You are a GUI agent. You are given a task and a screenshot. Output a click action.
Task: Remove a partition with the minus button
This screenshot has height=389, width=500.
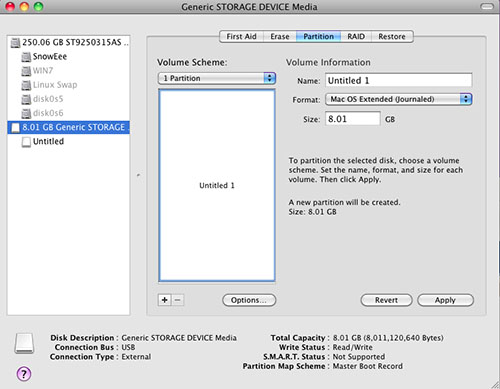178,300
